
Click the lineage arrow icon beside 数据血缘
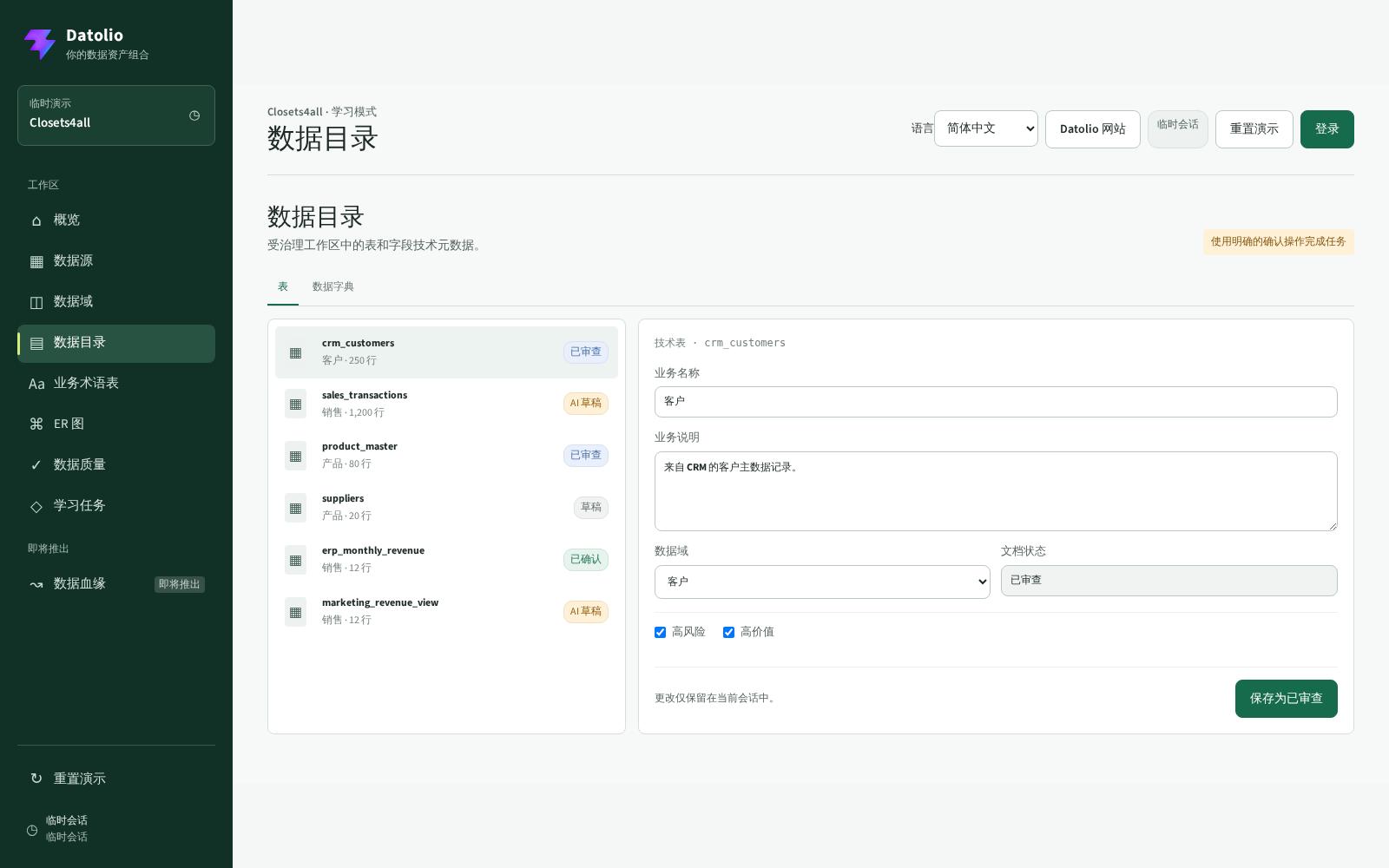[36, 584]
